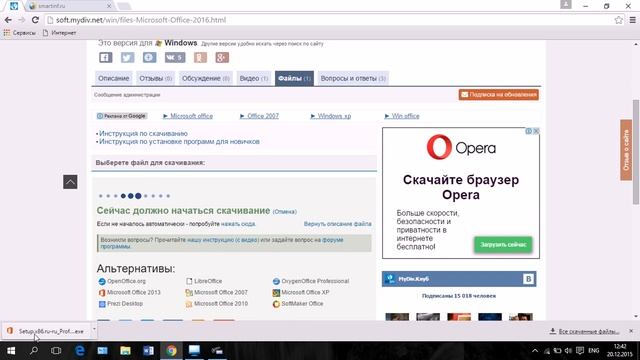This screenshot has height=360, width=640.
Task: Share page via Odnoklassniki icon
Action: (x=200, y=58)
